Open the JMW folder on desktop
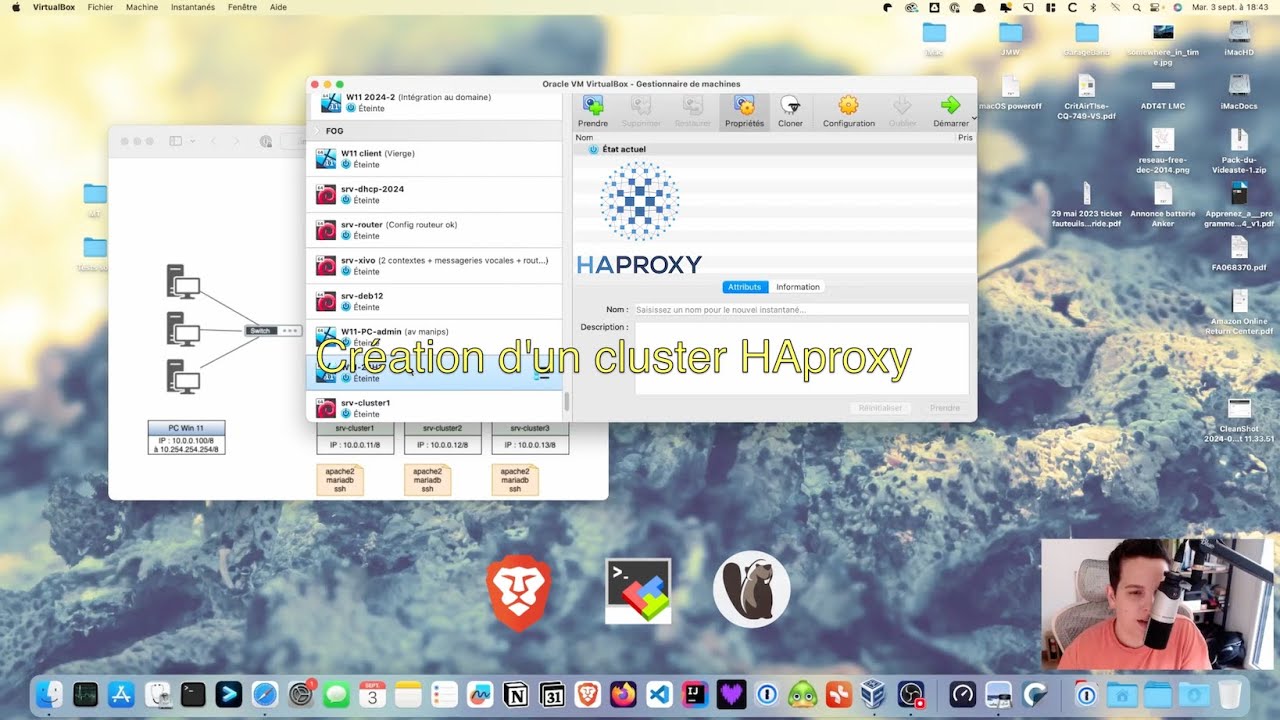The width and height of the screenshot is (1280, 720). [x=1011, y=38]
